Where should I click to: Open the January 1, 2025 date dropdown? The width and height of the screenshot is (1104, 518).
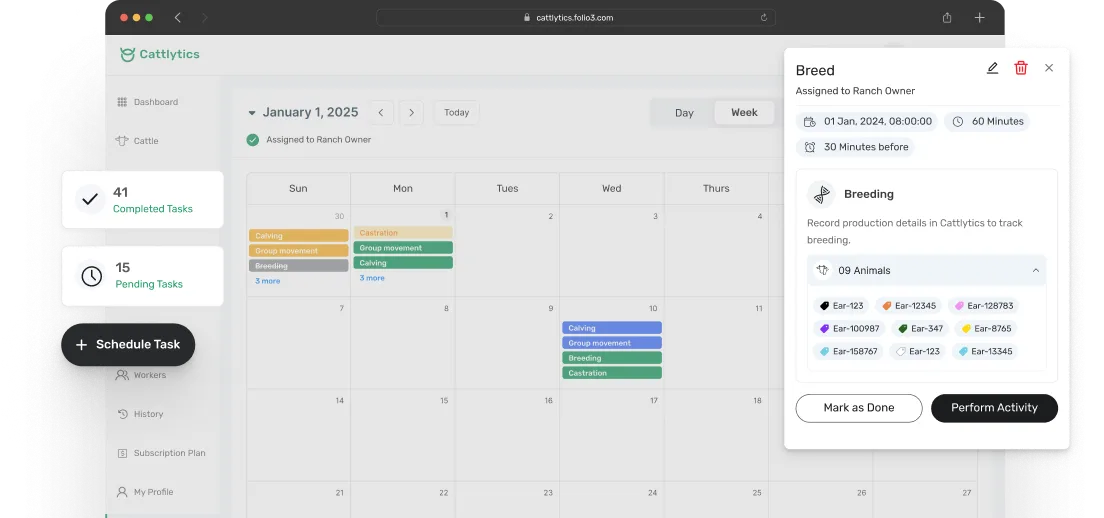[252, 113]
